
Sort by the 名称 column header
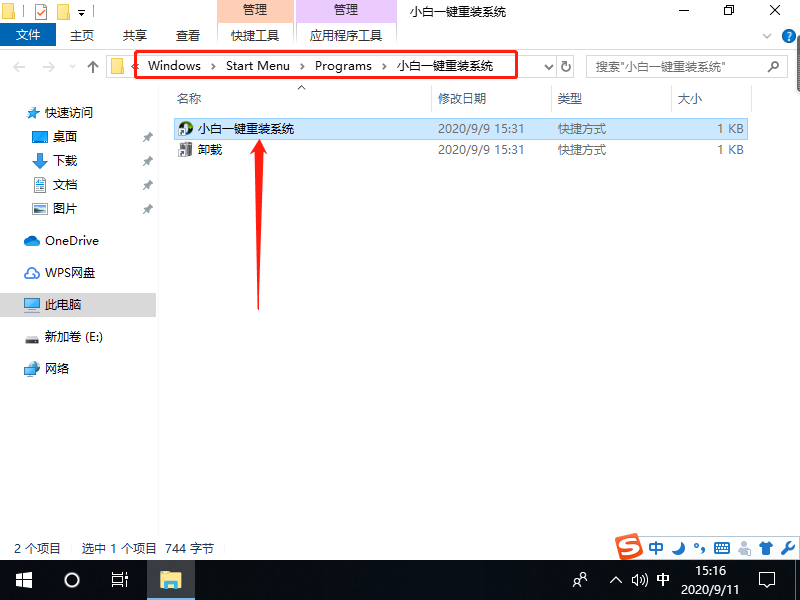coord(189,98)
